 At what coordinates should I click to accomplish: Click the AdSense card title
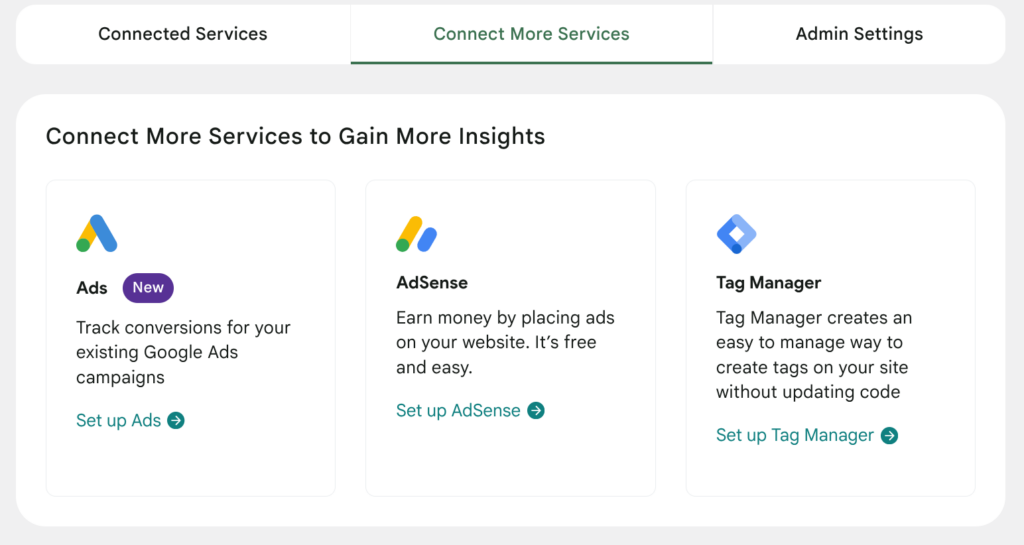click(432, 283)
